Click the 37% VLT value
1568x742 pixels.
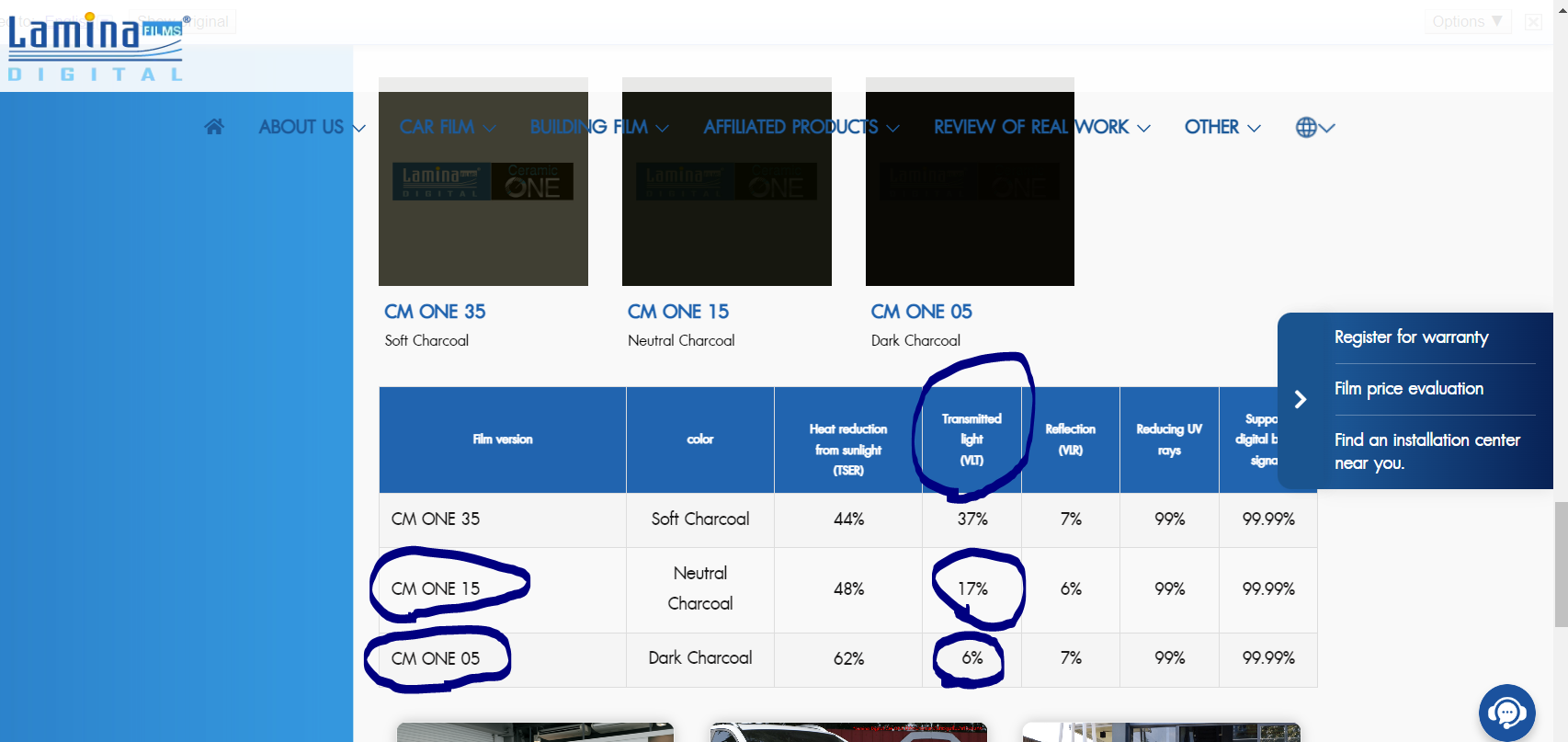pos(972,519)
